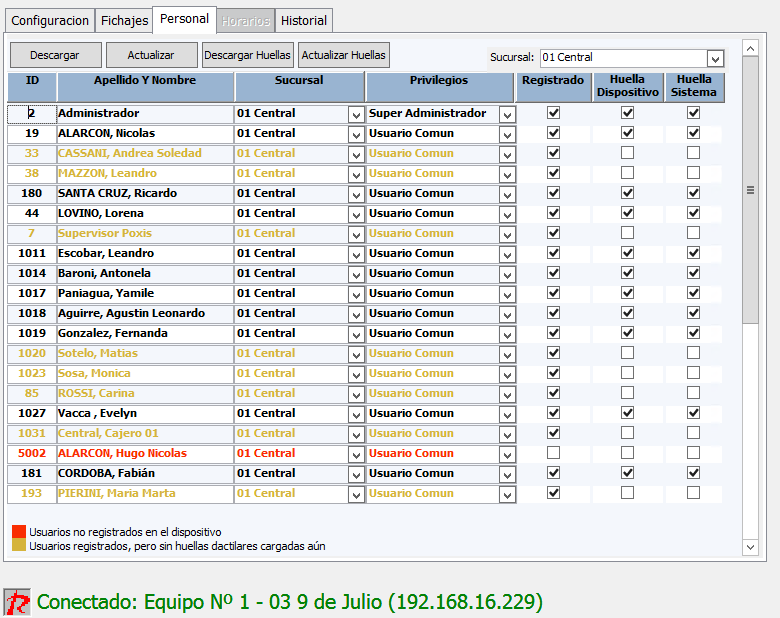Click the name field of Escobar, Leandro
The height and width of the screenshot is (618, 780).
tap(145, 253)
